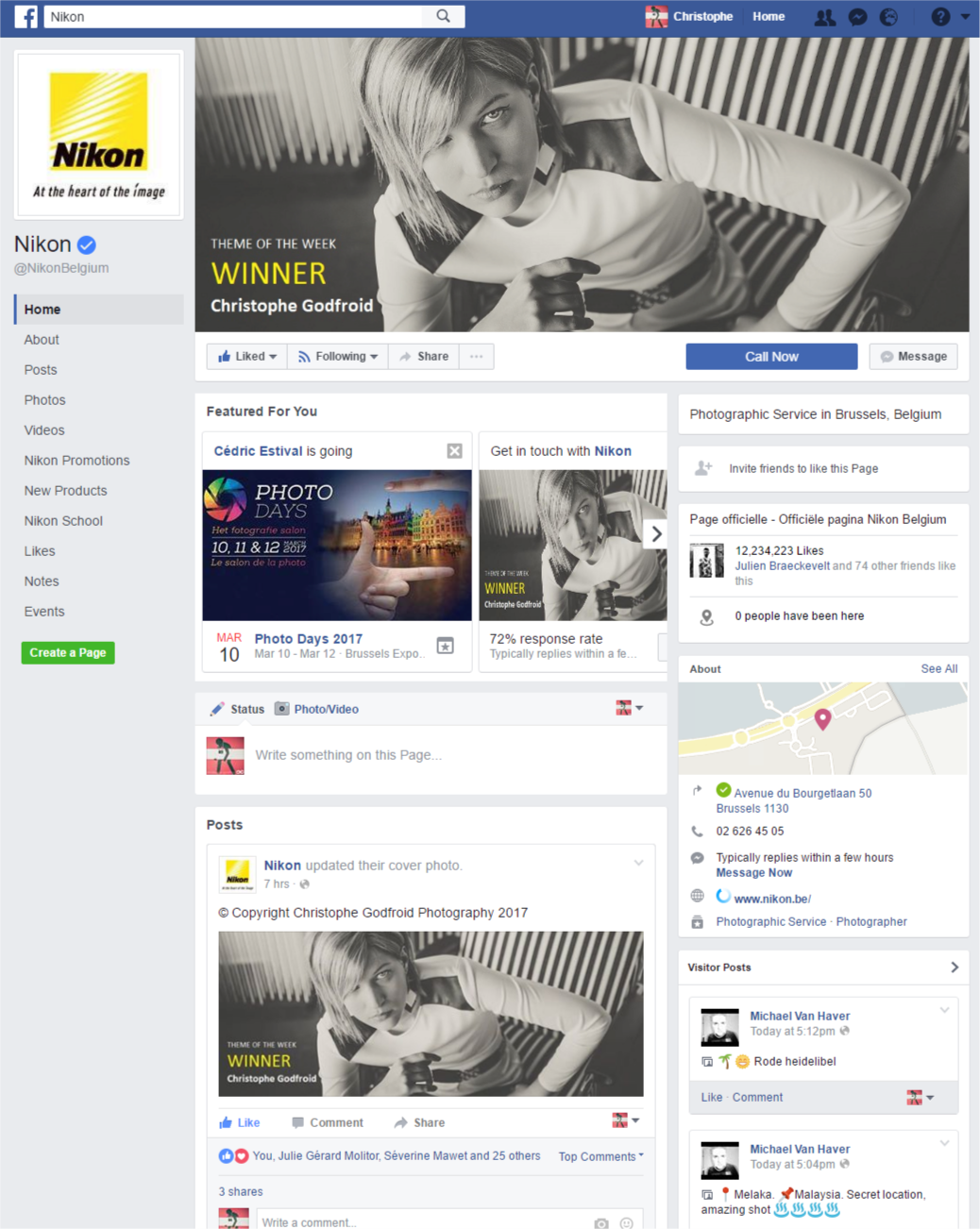Open Home link in top bar
Image resolution: width=980 pixels, height=1229 pixels.
tap(769, 16)
